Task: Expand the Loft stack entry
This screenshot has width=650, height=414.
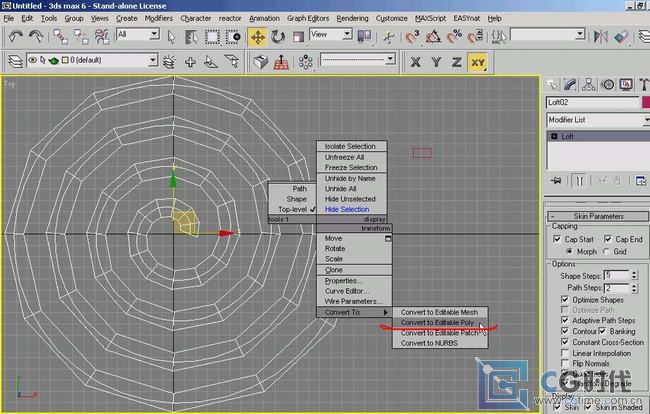Action: 554,136
